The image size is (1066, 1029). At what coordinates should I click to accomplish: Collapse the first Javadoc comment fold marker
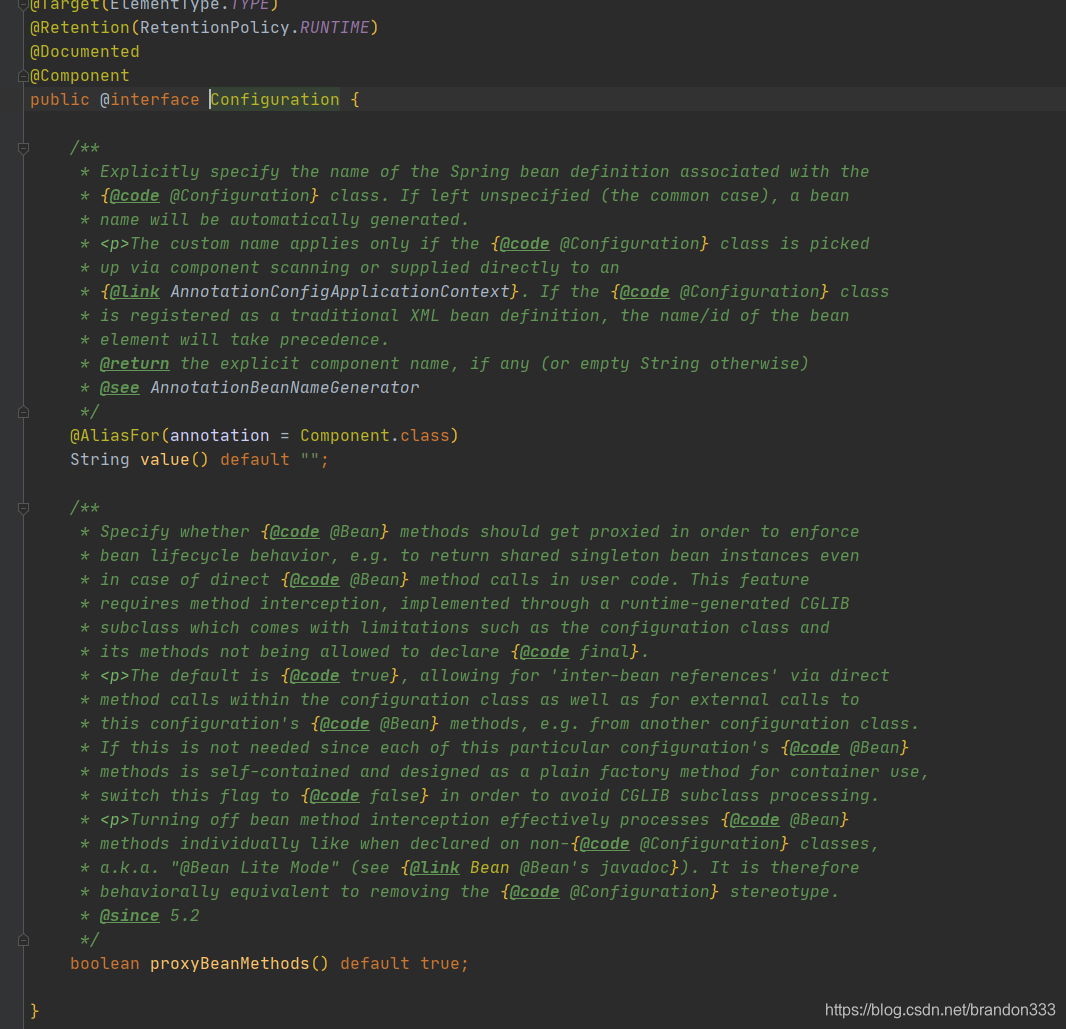23,148
